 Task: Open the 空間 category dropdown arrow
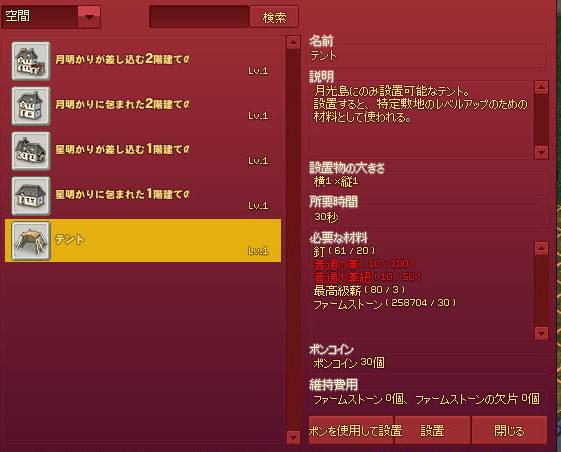pos(89,17)
